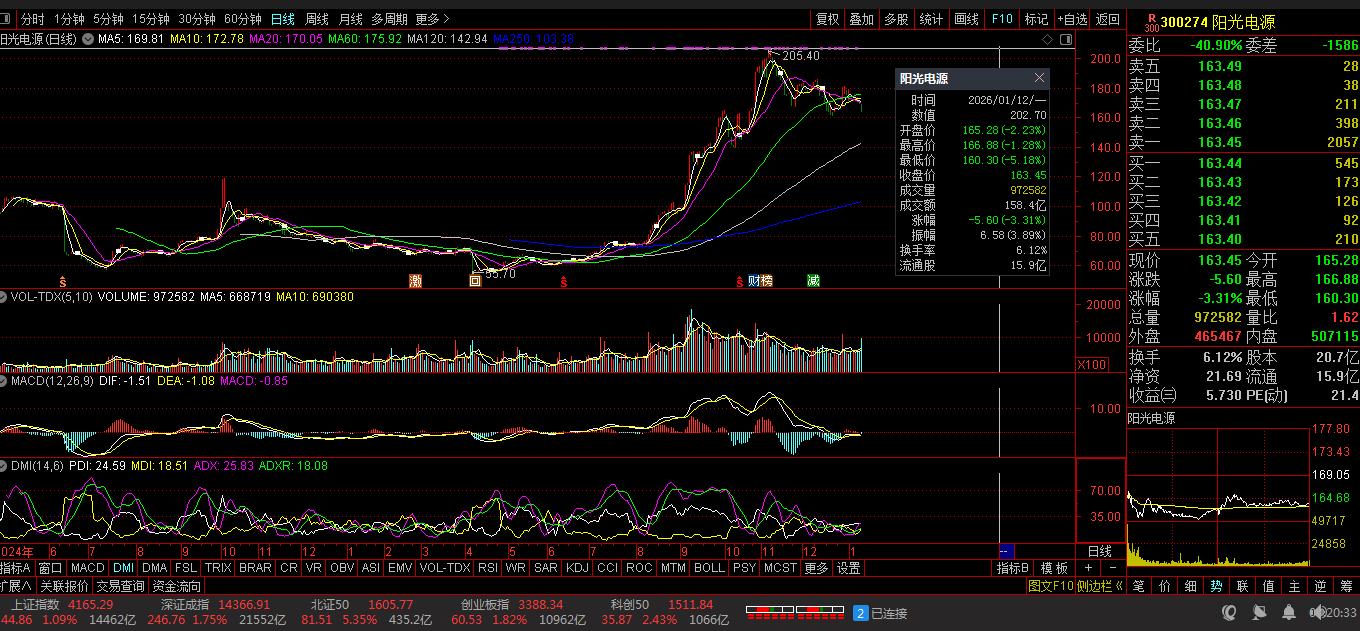Toggle the panel layout icon above the price axis
Screen dimensions: 1360x631
pos(1067,39)
